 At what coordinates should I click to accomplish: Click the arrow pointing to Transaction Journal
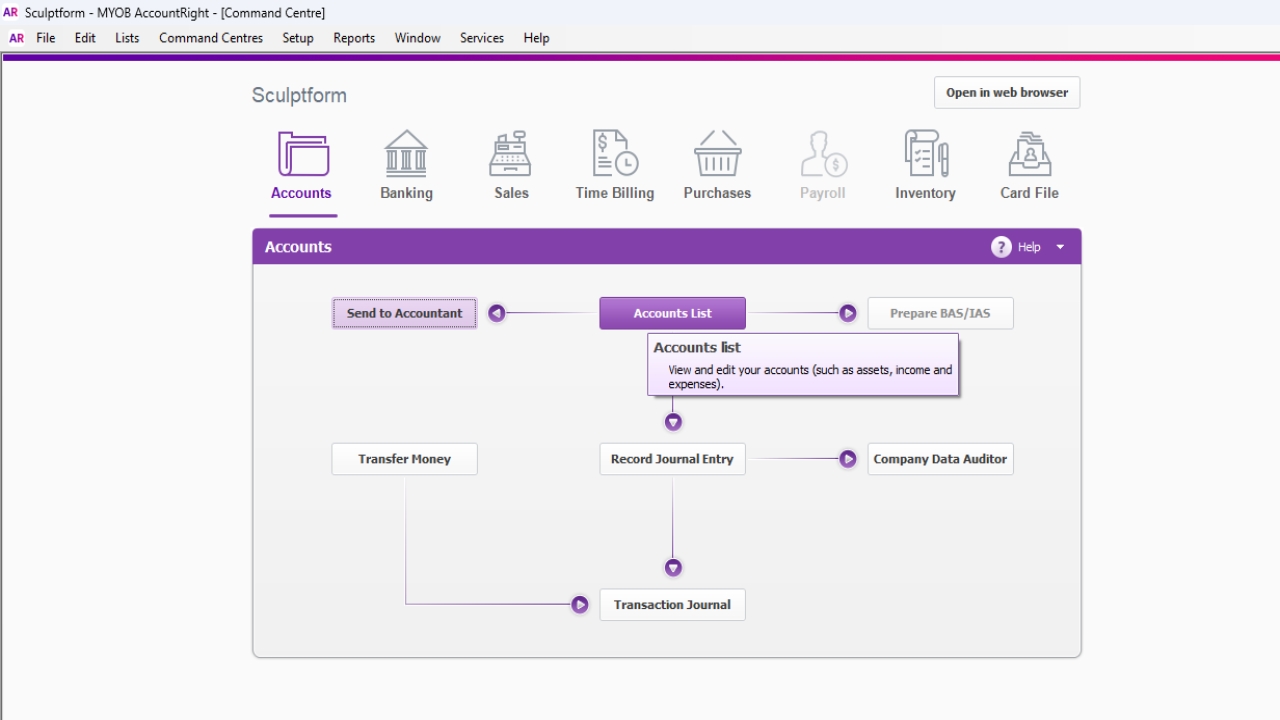[x=580, y=605]
